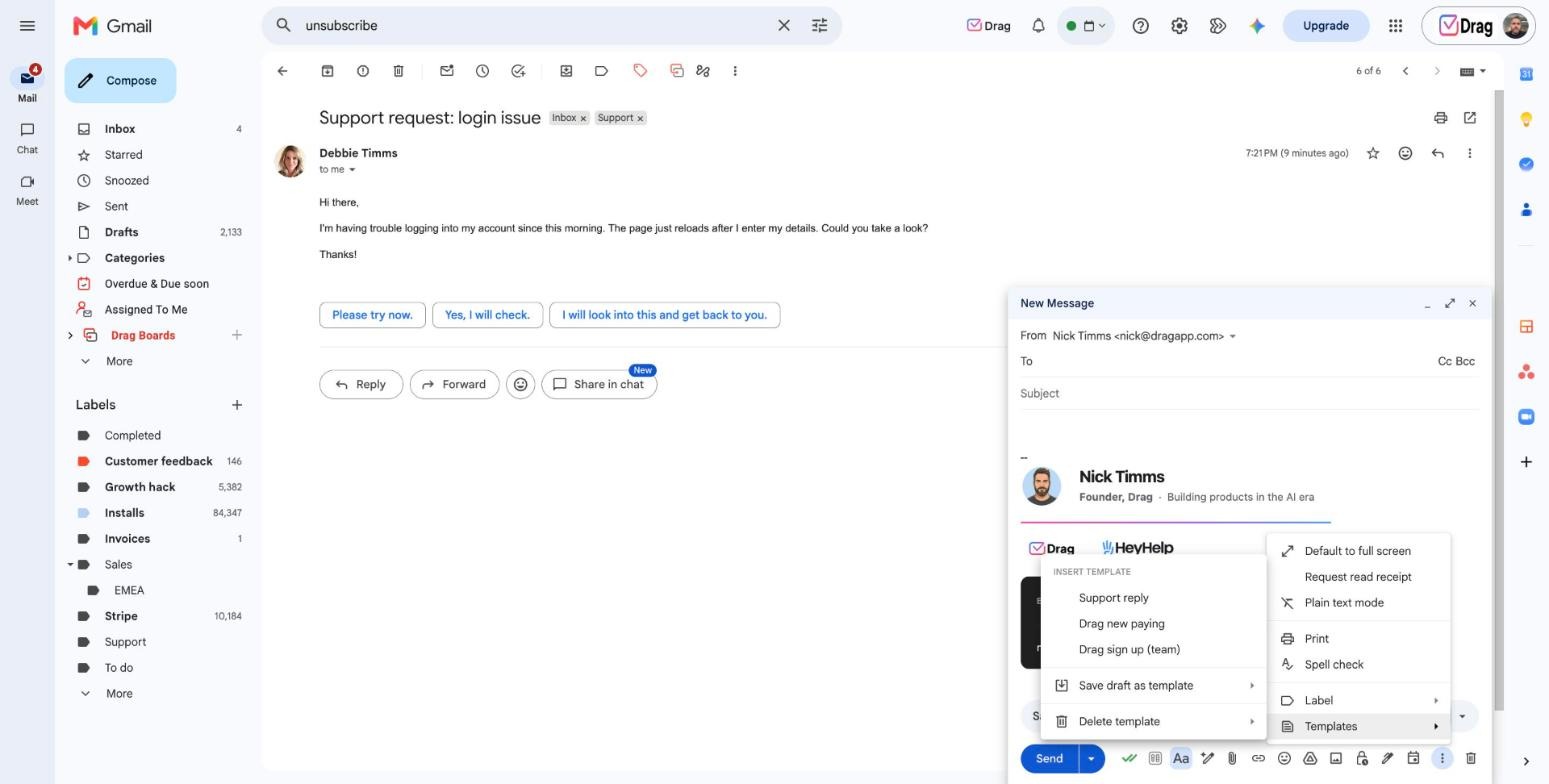Insert a link in the new message

coord(1258,758)
